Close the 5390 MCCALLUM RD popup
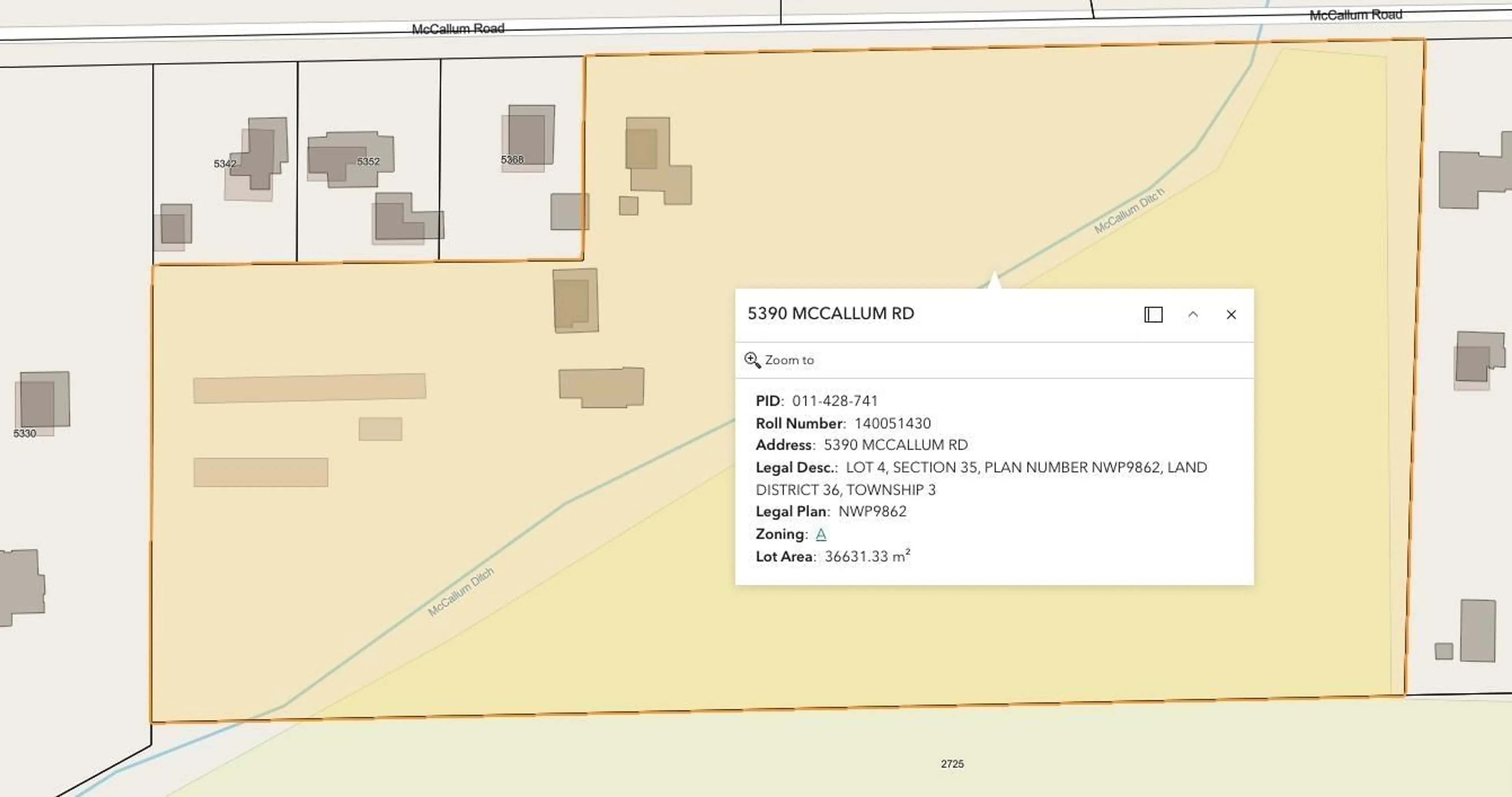Image resolution: width=1512 pixels, height=797 pixels. [1231, 314]
